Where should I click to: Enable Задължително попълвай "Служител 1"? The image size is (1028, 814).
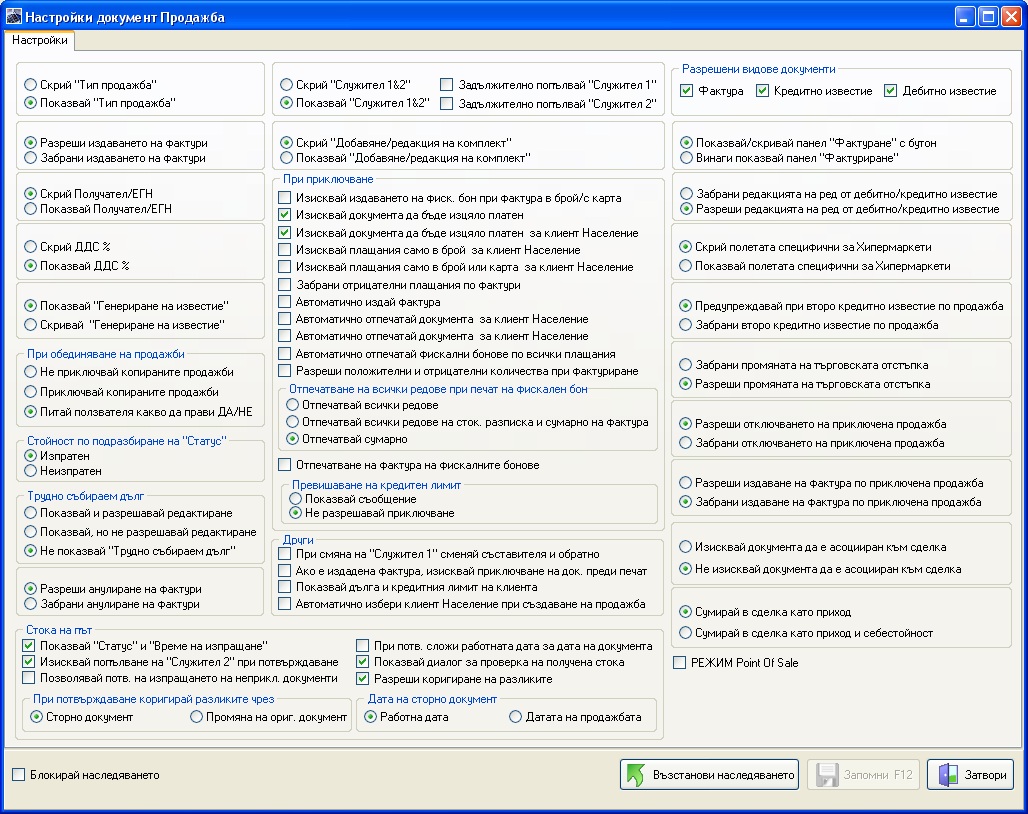point(446,85)
